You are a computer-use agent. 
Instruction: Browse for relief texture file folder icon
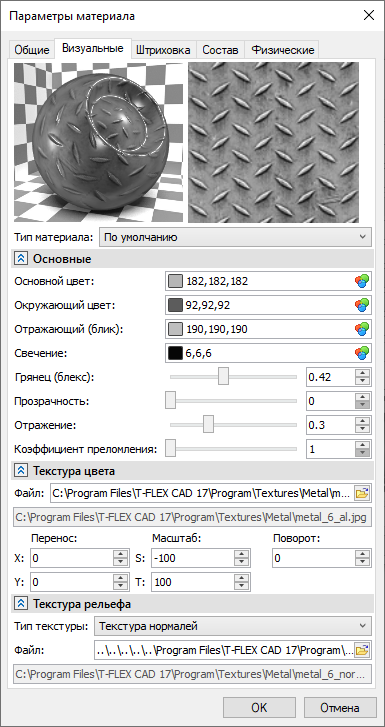361,650
